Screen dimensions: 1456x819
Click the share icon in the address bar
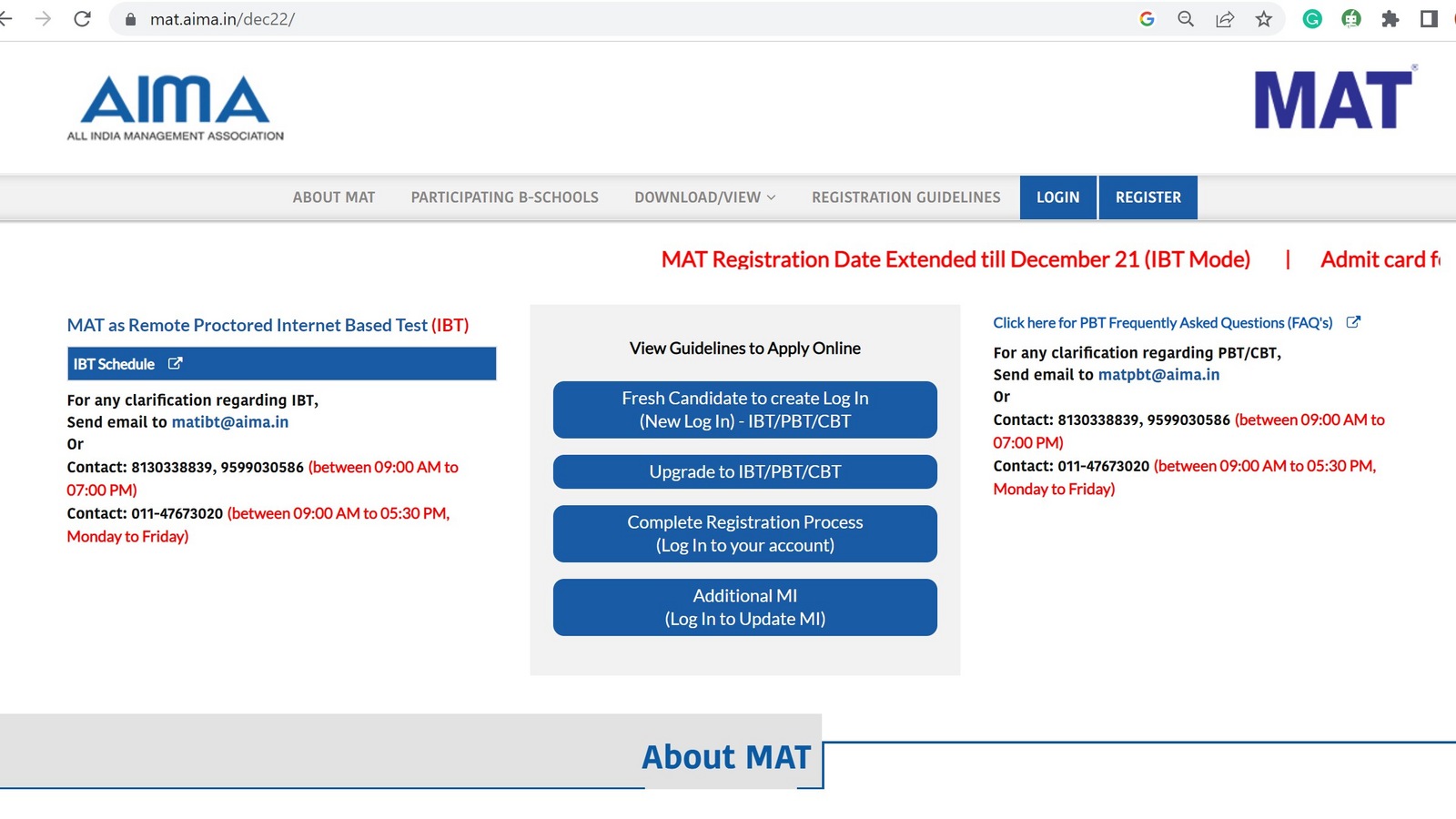coord(1225,18)
